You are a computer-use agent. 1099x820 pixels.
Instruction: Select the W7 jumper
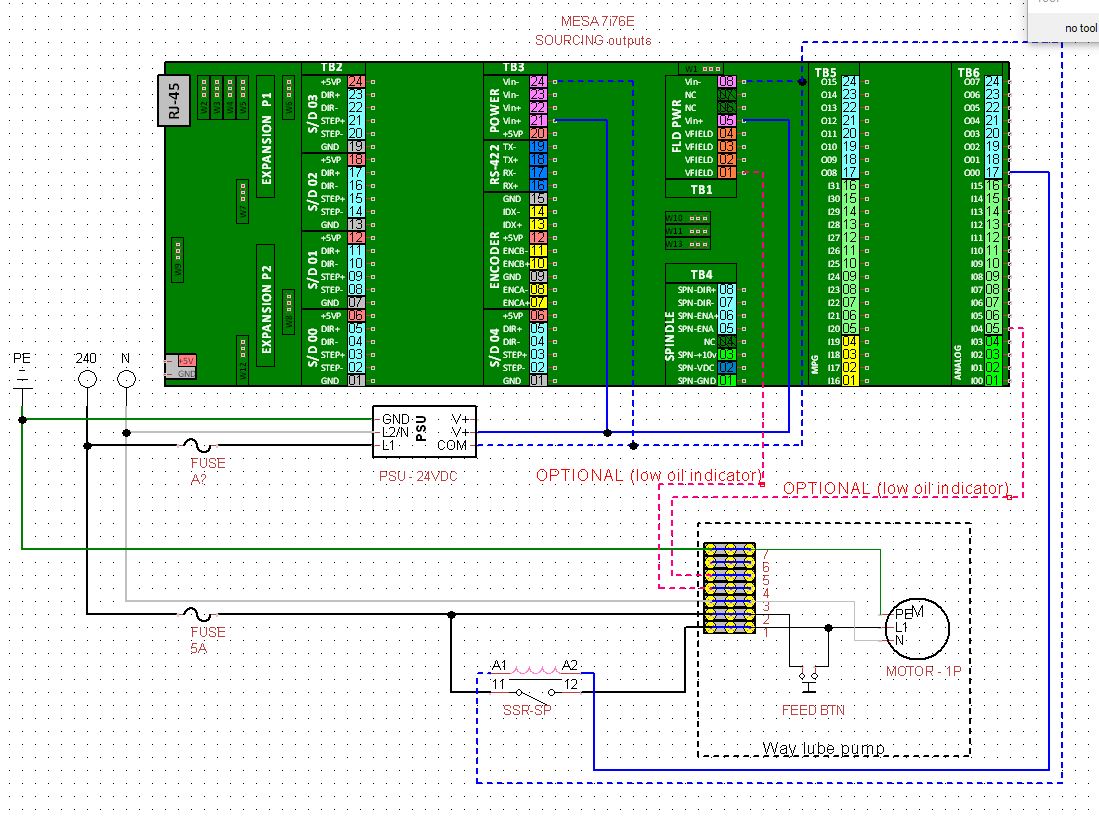coord(243,201)
